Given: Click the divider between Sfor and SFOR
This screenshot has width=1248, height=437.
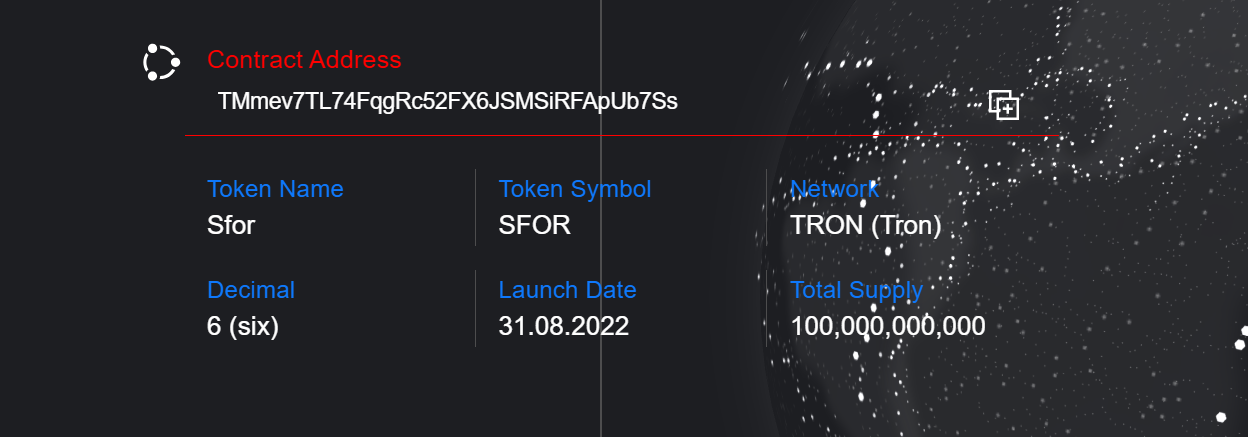Looking at the screenshot, I should [475, 207].
